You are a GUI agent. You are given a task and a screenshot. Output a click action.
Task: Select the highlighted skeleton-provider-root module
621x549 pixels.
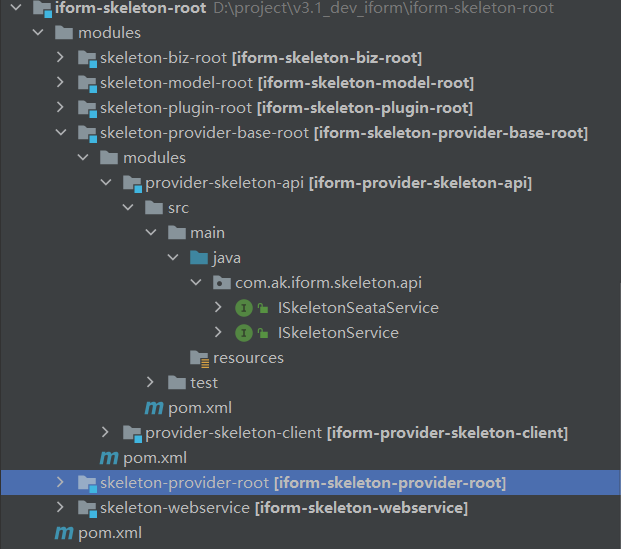click(x=185, y=483)
